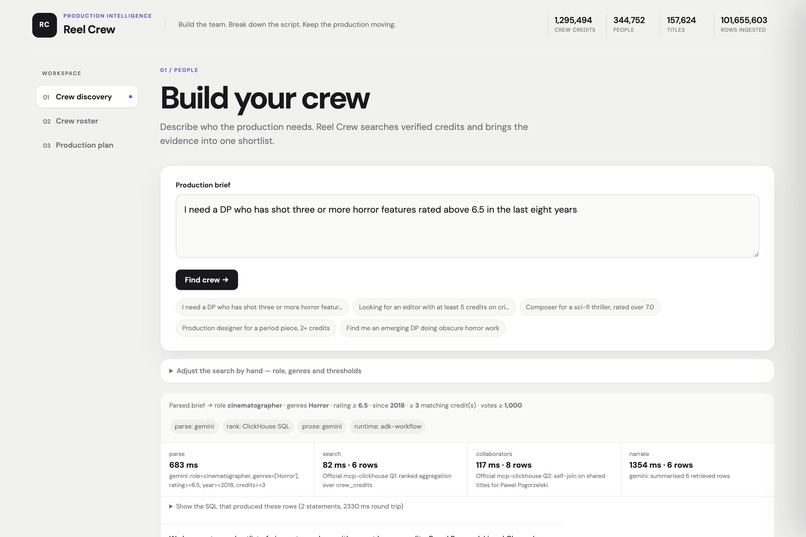Screen dimensions: 806x537
Task: Click the '82 ms · 6 rows' search value
Action: click(x=350, y=465)
